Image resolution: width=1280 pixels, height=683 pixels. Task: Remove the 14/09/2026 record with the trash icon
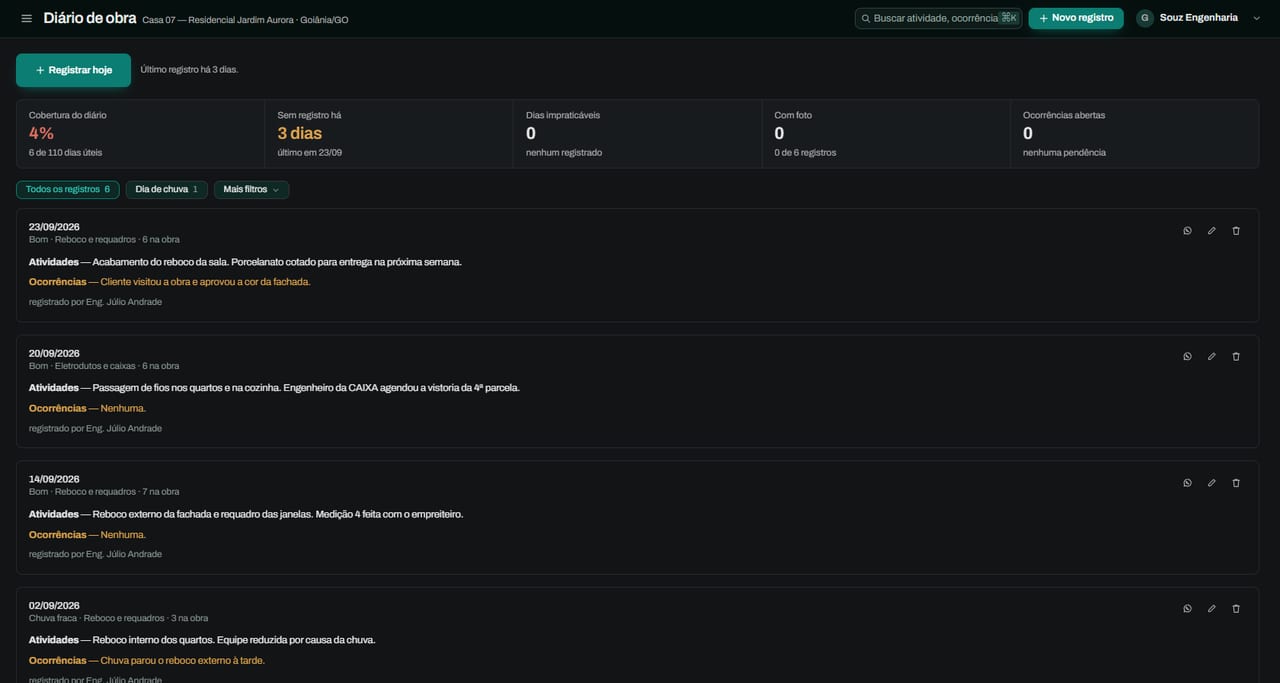[x=1236, y=483]
